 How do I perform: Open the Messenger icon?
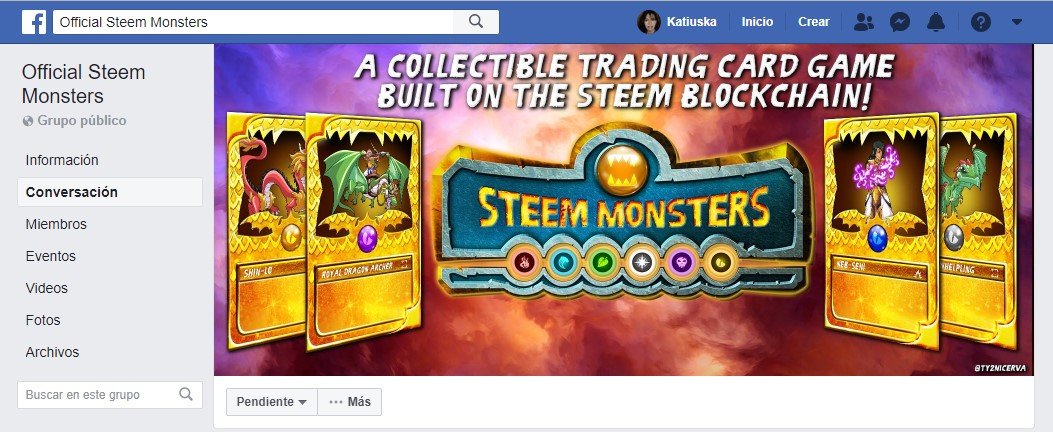point(900,22)
